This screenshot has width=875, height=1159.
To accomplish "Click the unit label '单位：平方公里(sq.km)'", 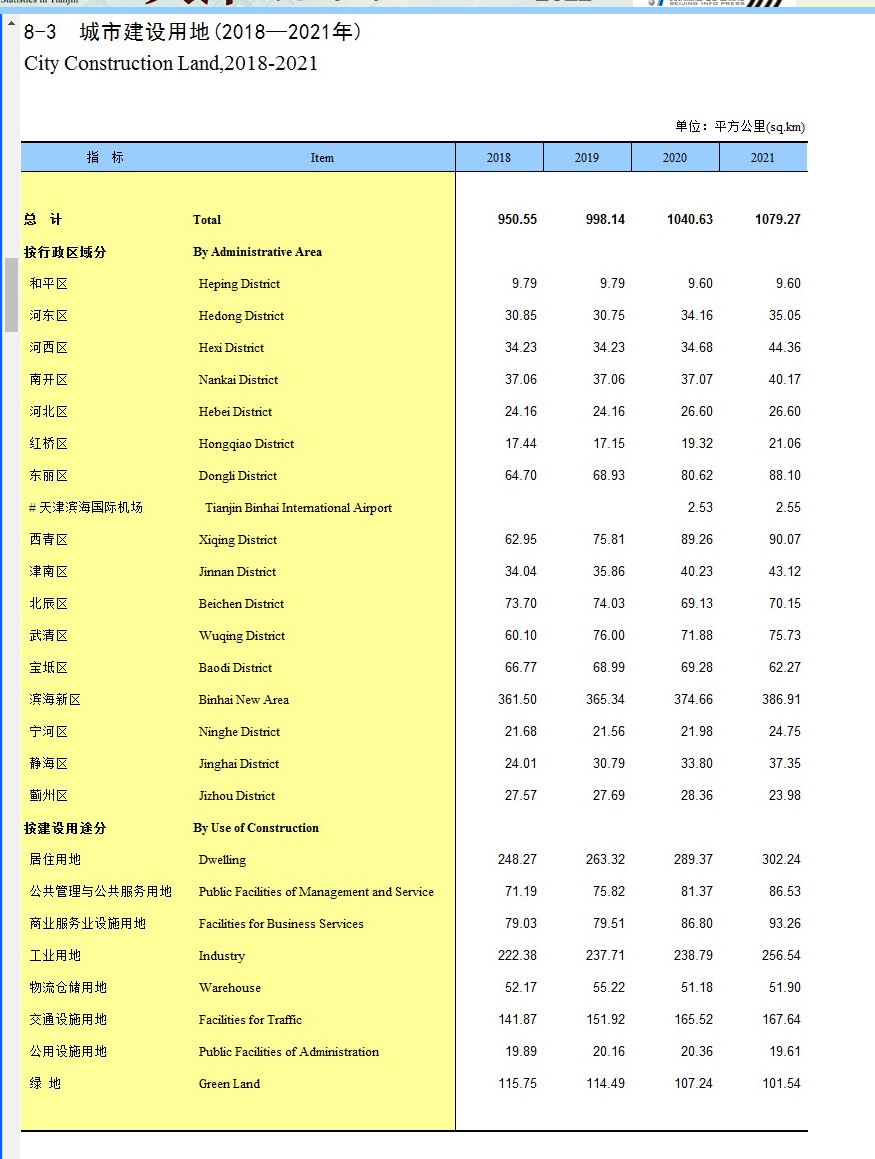I will click(740, 126).
